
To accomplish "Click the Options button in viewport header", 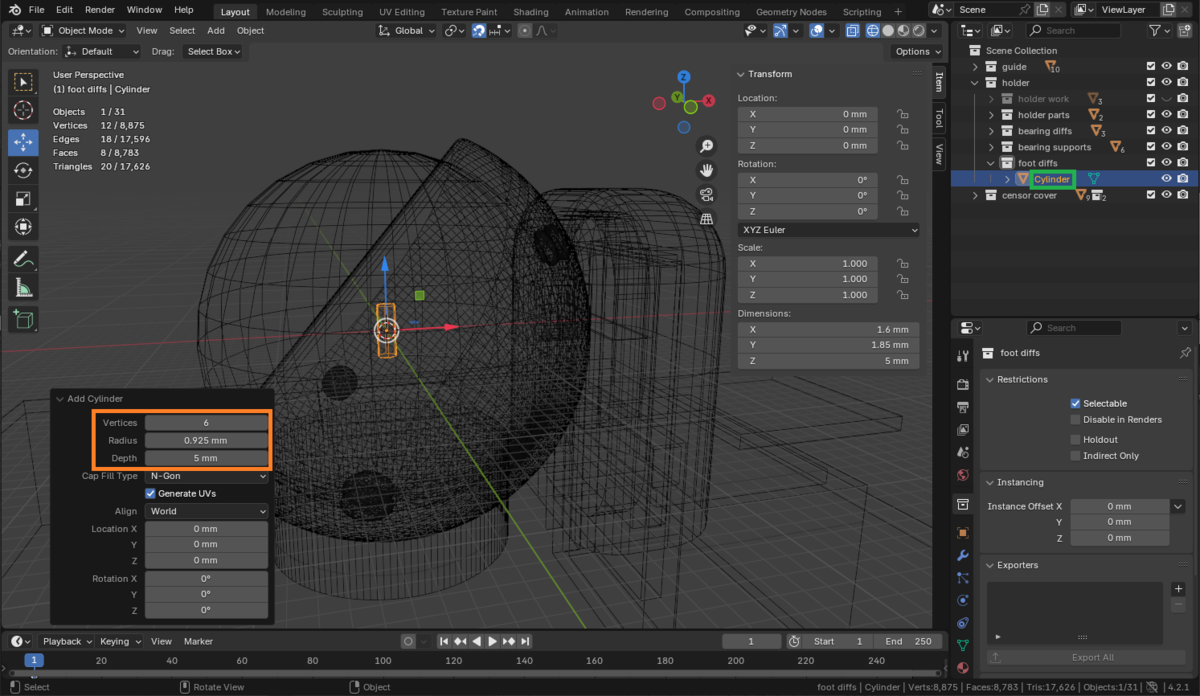I will pos(916,51).
